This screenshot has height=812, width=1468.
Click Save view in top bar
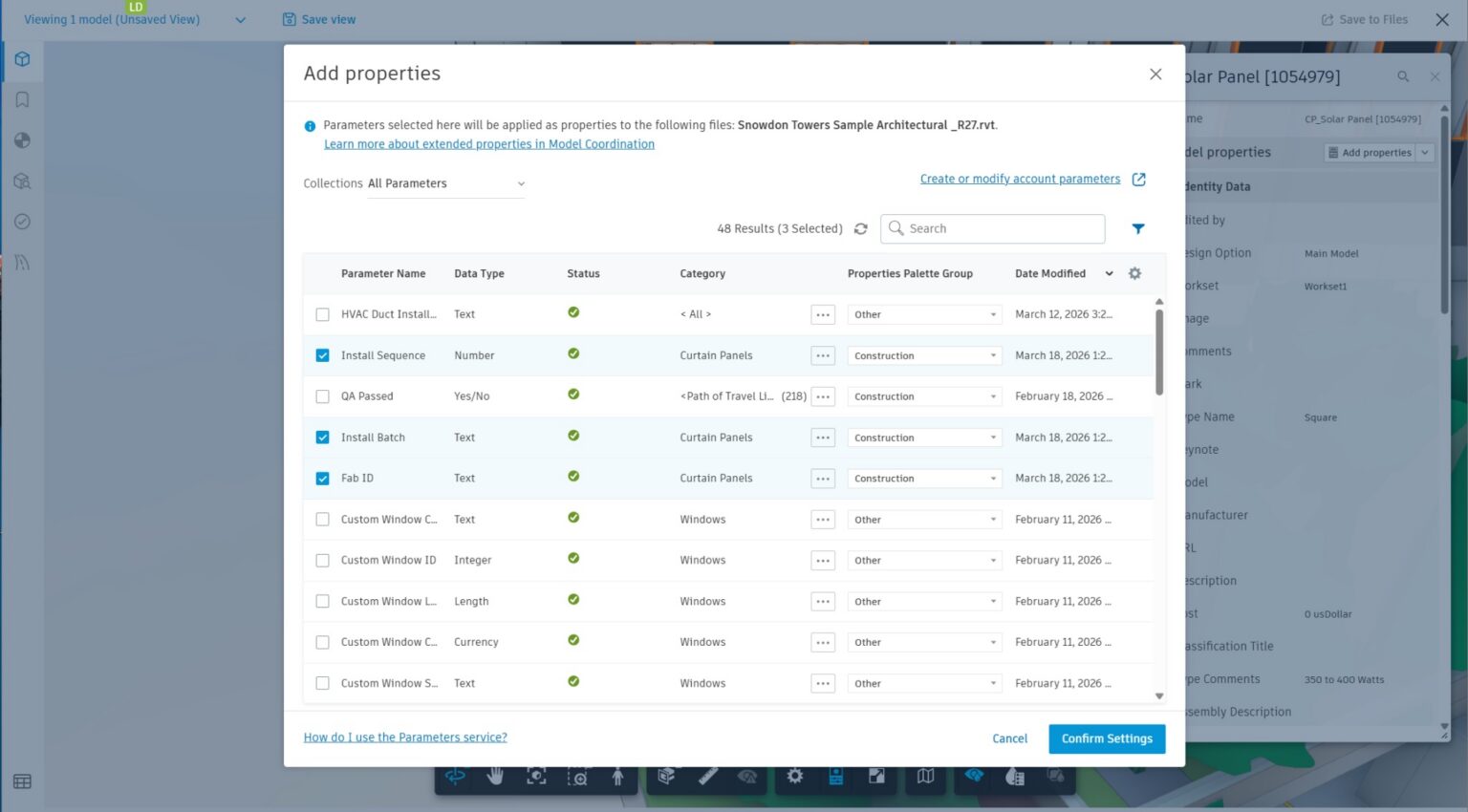point(319,19)
